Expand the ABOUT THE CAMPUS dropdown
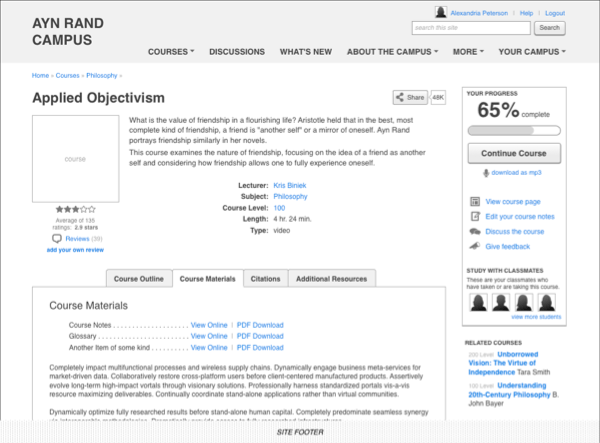The image size is (600, 443). (x=392, y=52)
